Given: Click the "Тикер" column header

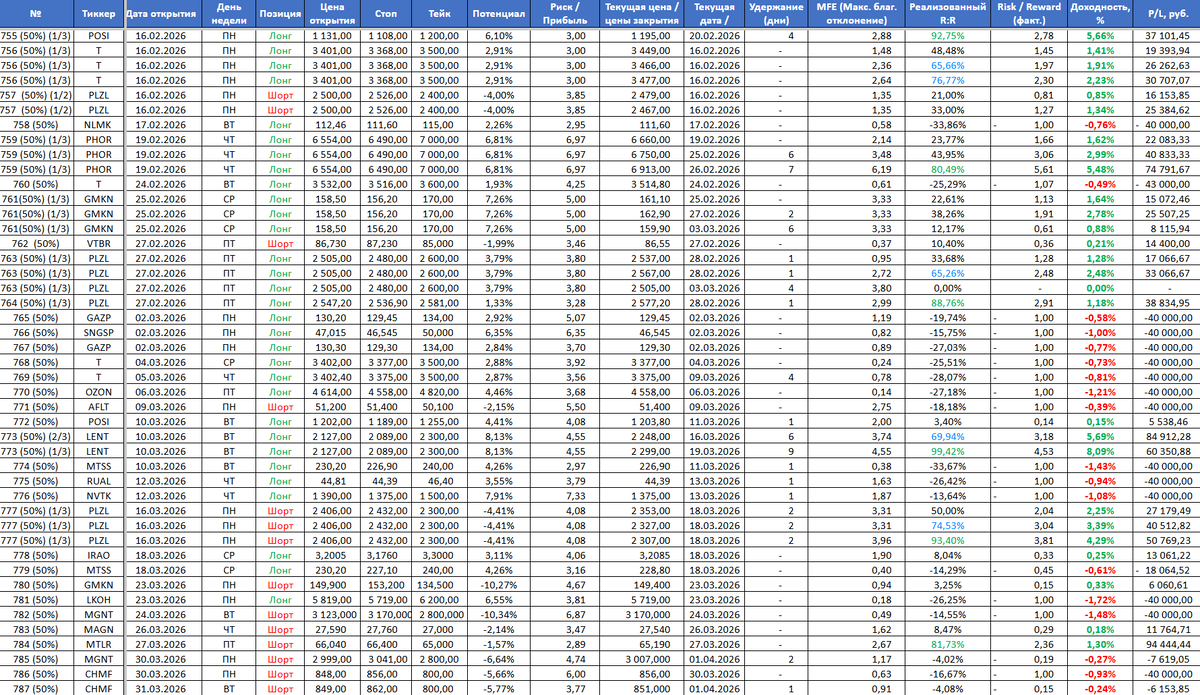Looking at the screenshot, I should click(99, 15).
